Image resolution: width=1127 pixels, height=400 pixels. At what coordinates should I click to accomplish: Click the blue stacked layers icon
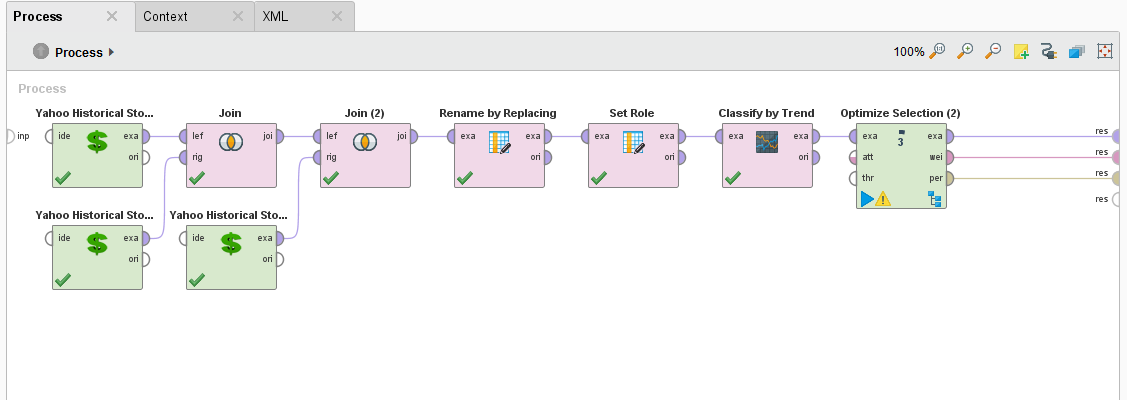[1076, 52]
